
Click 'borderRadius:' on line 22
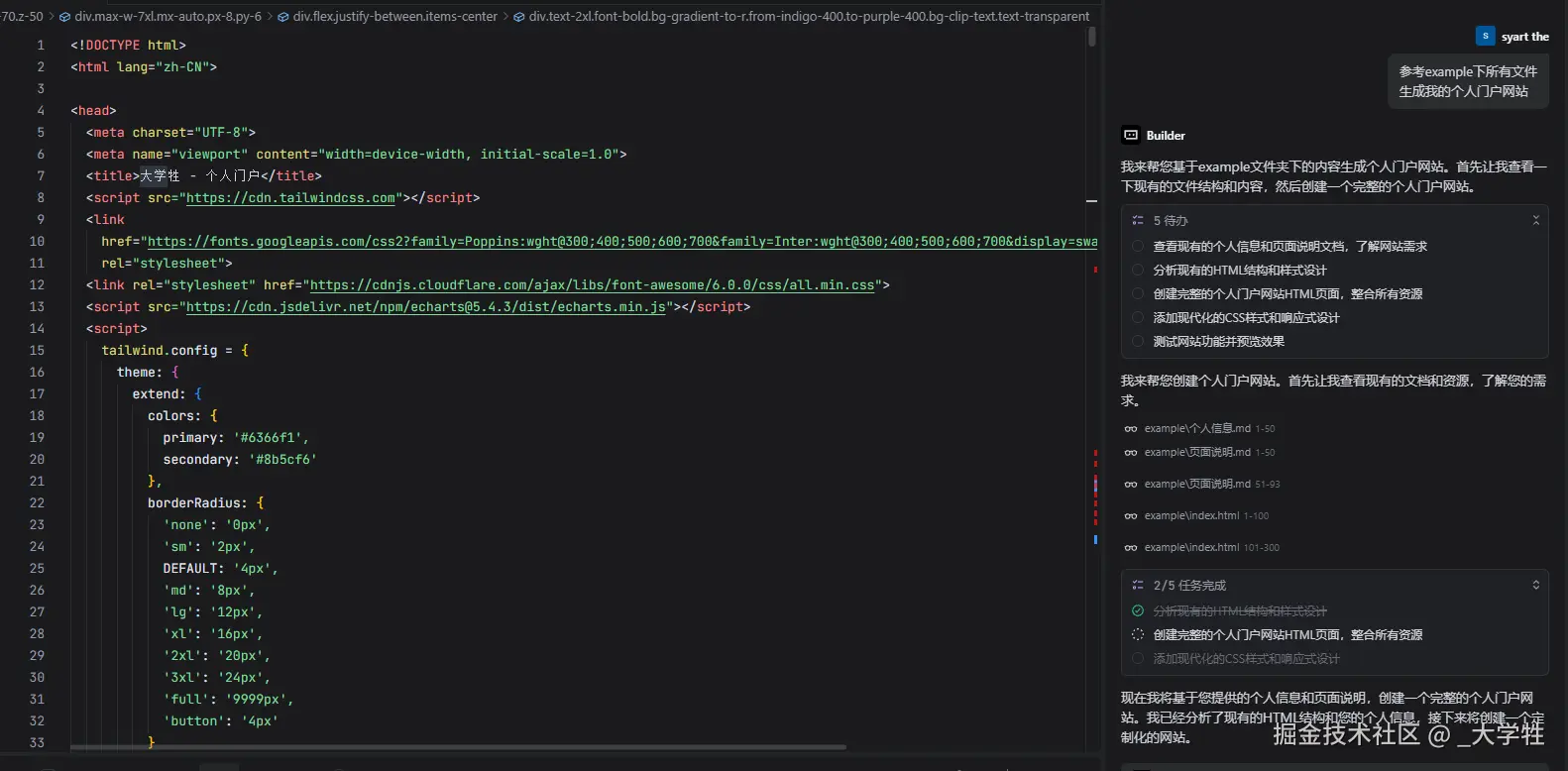pyautogui.click(x=197, y=503)
